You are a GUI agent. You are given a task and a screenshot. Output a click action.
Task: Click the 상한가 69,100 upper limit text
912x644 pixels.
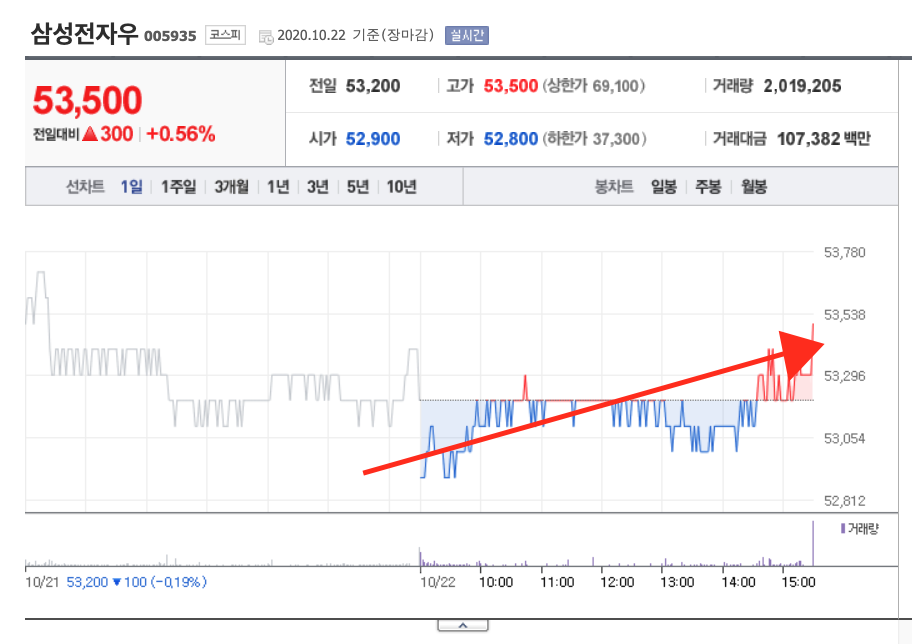(594, 86)
